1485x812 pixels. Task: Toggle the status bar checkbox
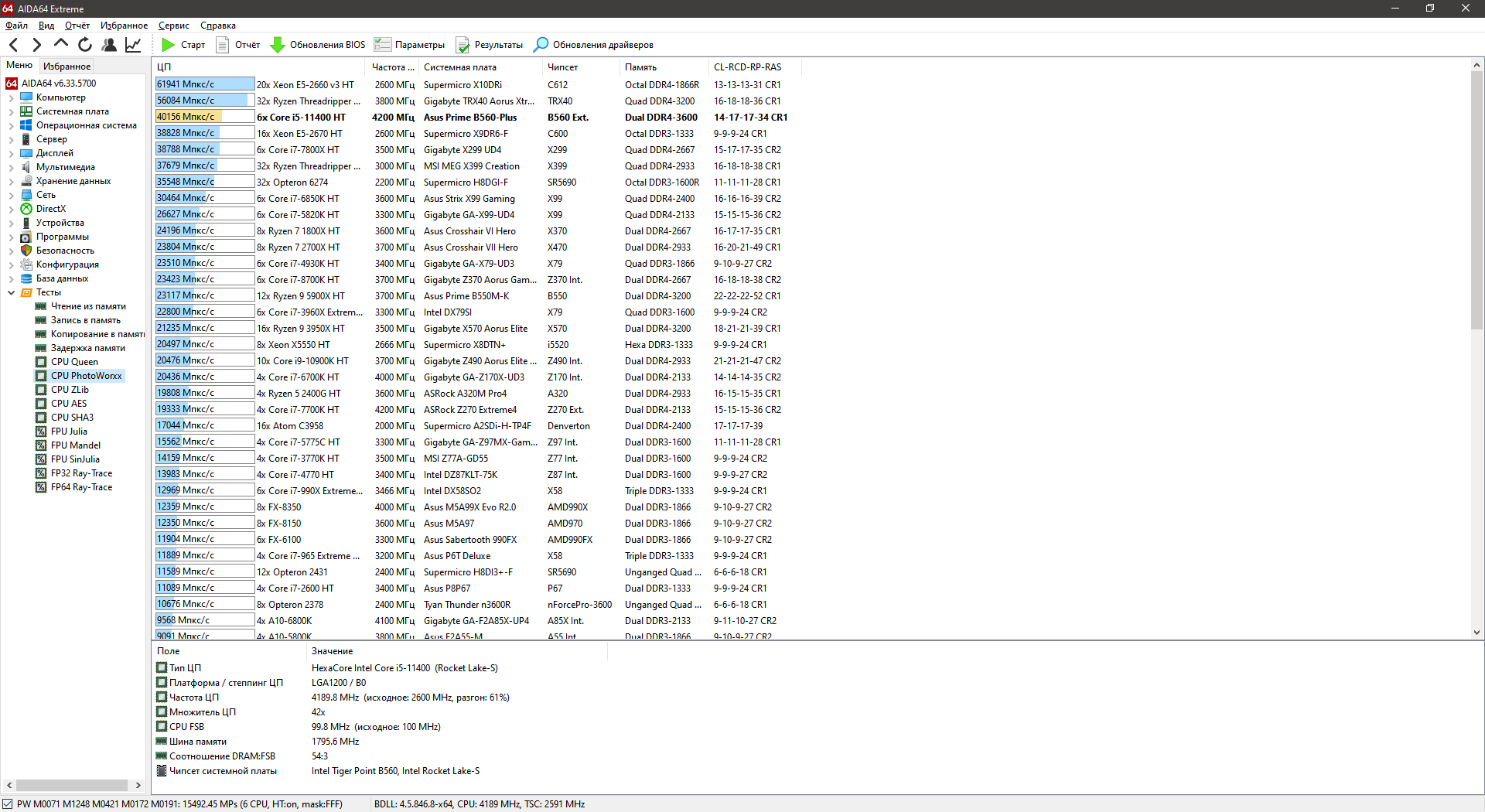coord(8,804)
